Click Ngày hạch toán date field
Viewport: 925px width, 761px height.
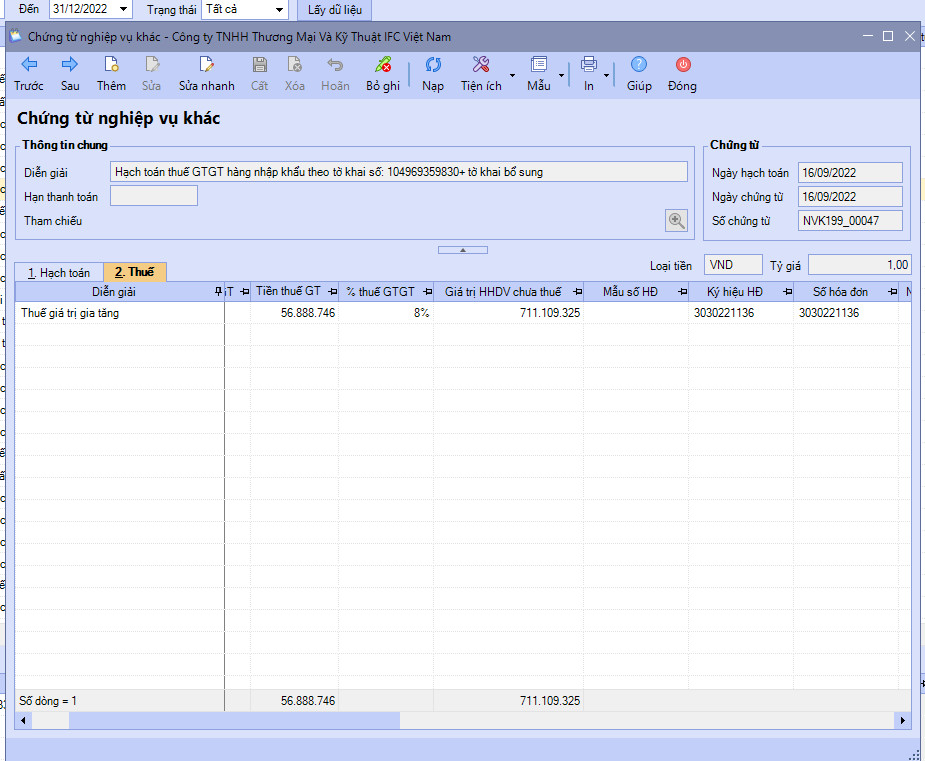850,172
